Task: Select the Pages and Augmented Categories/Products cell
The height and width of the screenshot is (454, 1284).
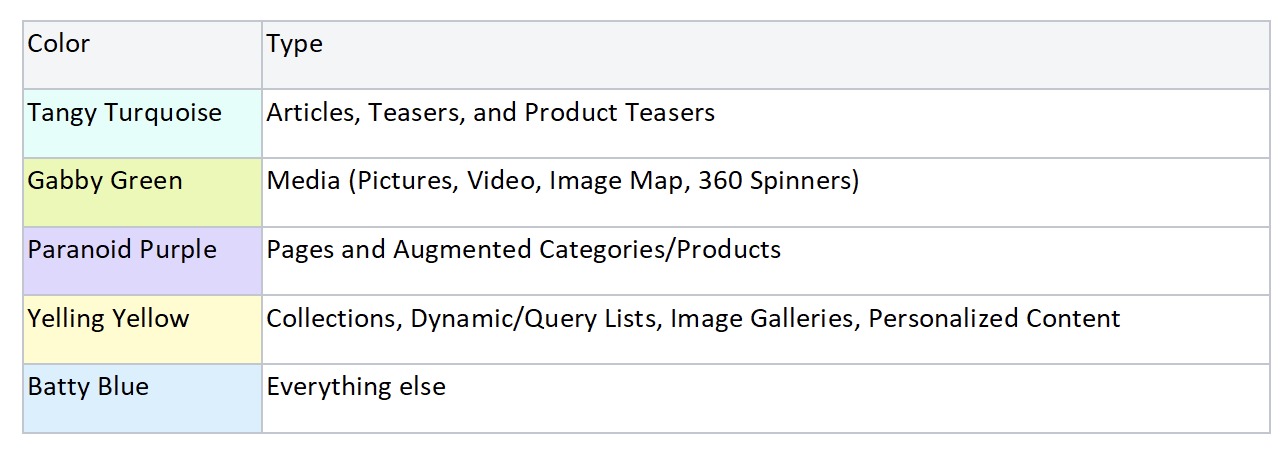Action: (766, 261)
